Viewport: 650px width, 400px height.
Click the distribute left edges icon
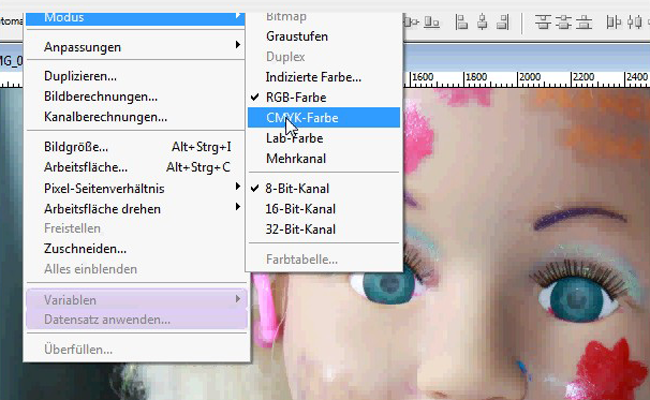point(614,22)
